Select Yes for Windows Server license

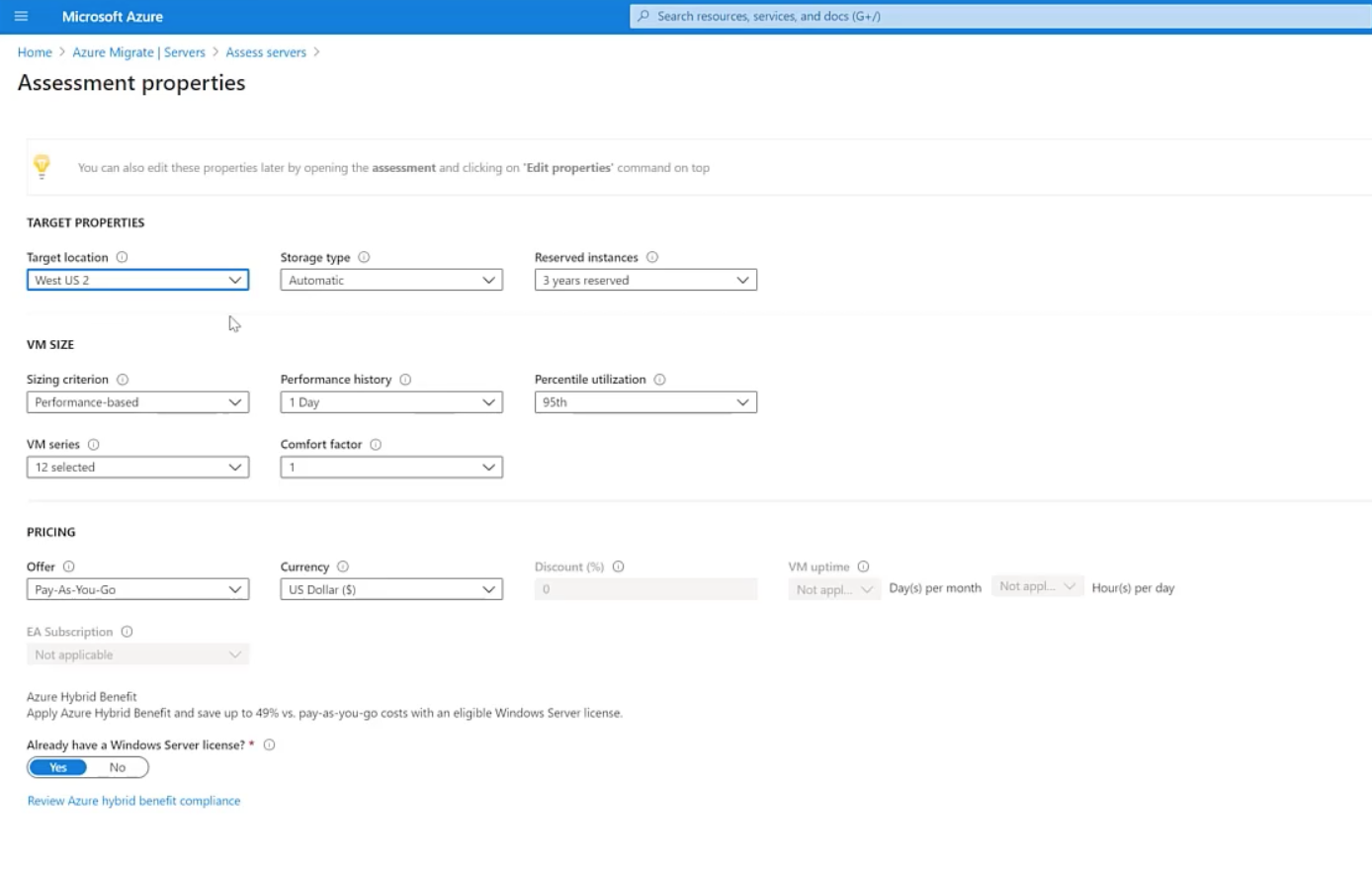click(58, 767)
